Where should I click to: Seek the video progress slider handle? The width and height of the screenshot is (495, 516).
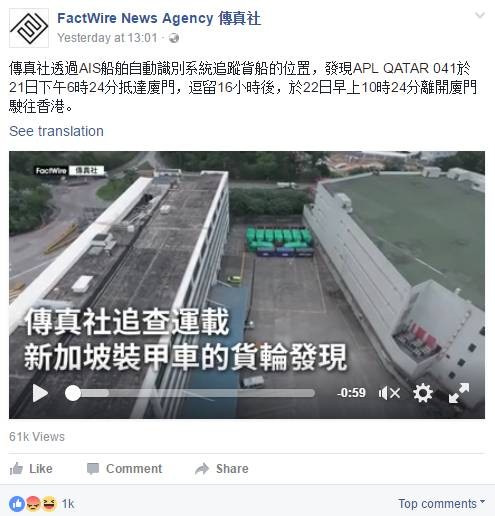pos(73,393)
